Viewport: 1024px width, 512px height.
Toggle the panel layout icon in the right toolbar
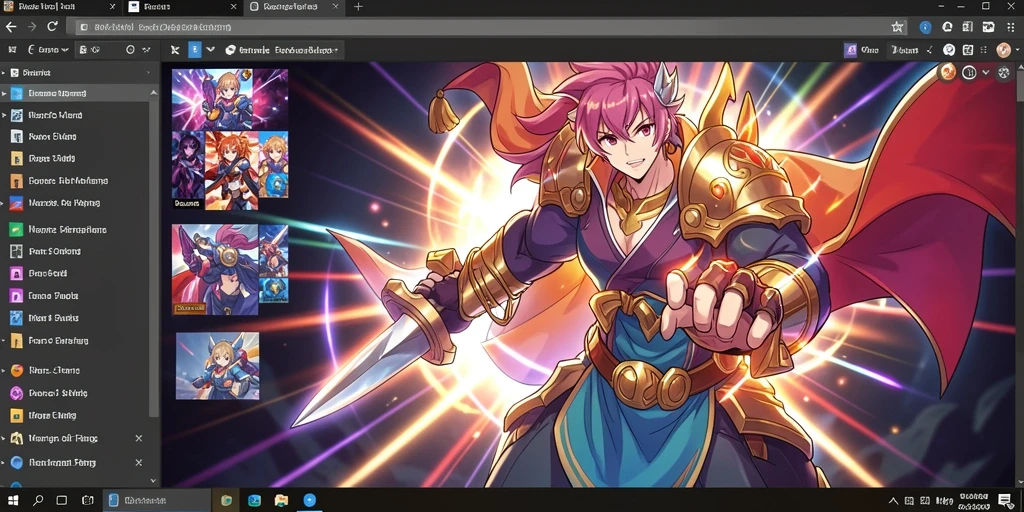(968, 50)
